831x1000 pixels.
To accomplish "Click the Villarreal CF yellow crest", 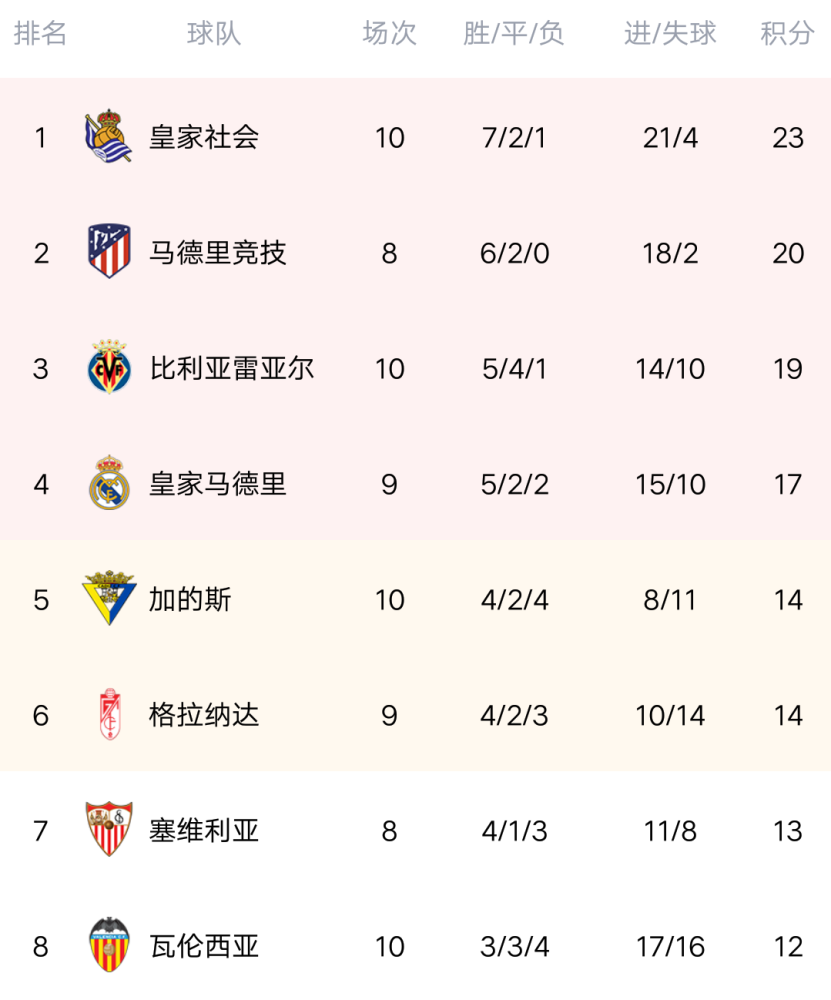I will point(109,367).
